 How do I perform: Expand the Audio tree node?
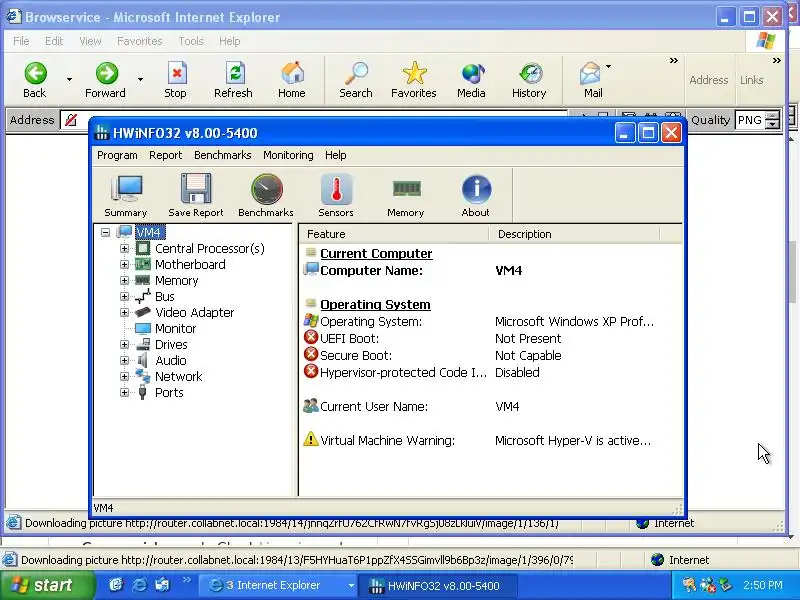(124, 360)
